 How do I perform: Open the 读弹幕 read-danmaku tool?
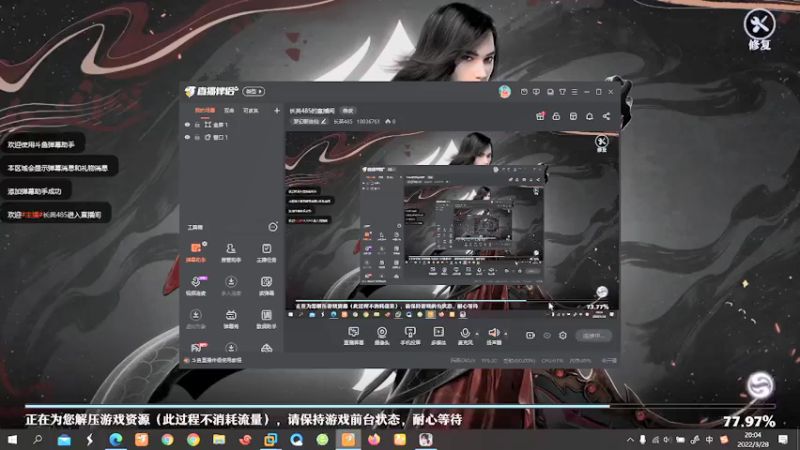[266, 286]
